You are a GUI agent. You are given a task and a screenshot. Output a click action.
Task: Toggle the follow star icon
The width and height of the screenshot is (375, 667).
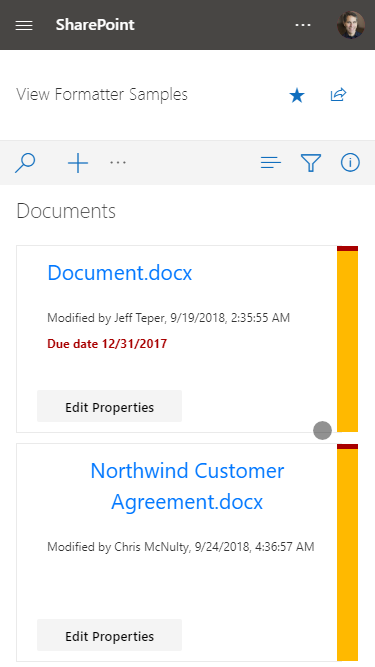pyautogui.click(x=297, y=95)
